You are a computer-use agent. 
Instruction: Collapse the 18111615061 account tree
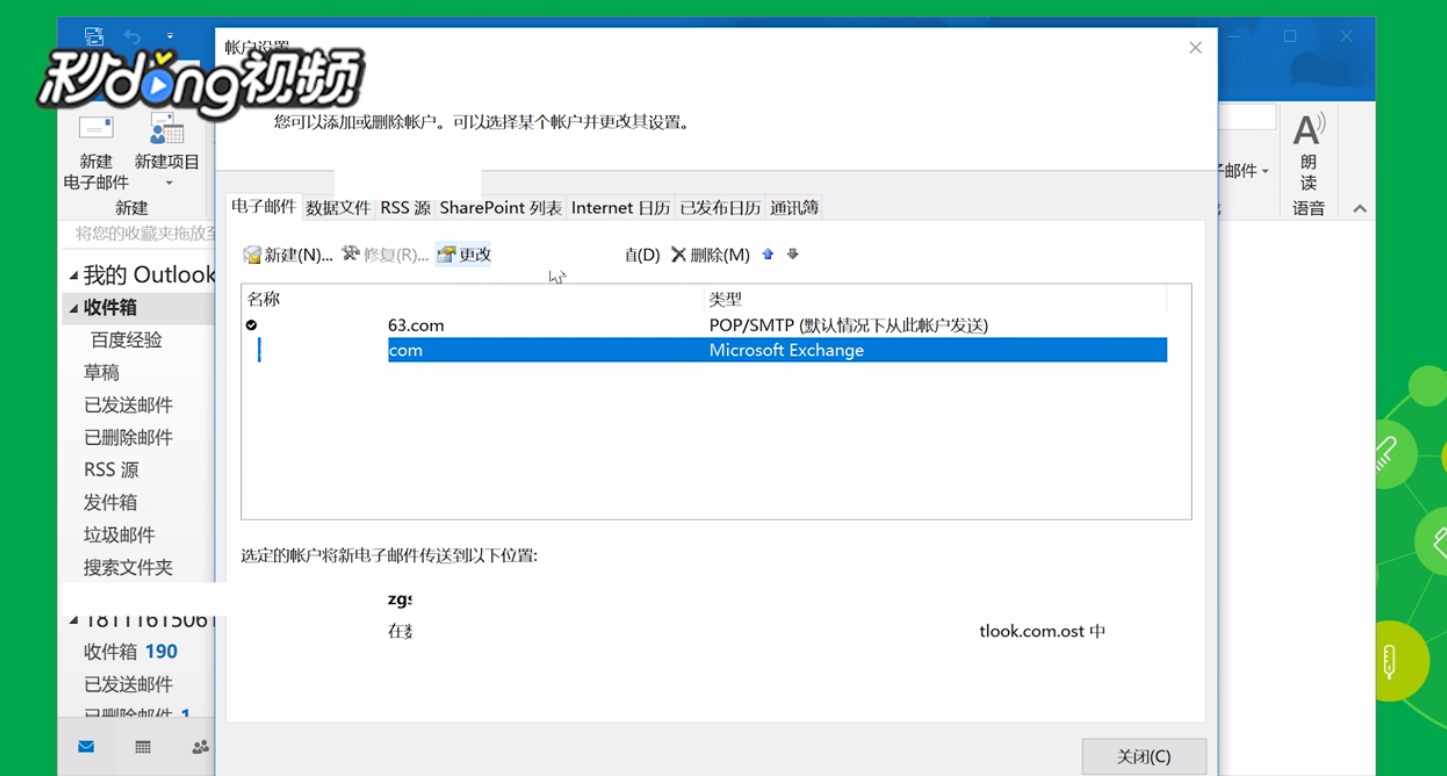(x=73, y=620)
